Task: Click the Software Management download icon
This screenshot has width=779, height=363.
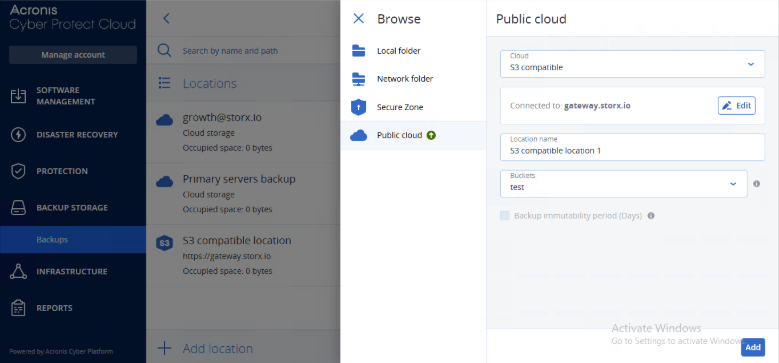Action: pyautogui.click(x=18, y=96)
